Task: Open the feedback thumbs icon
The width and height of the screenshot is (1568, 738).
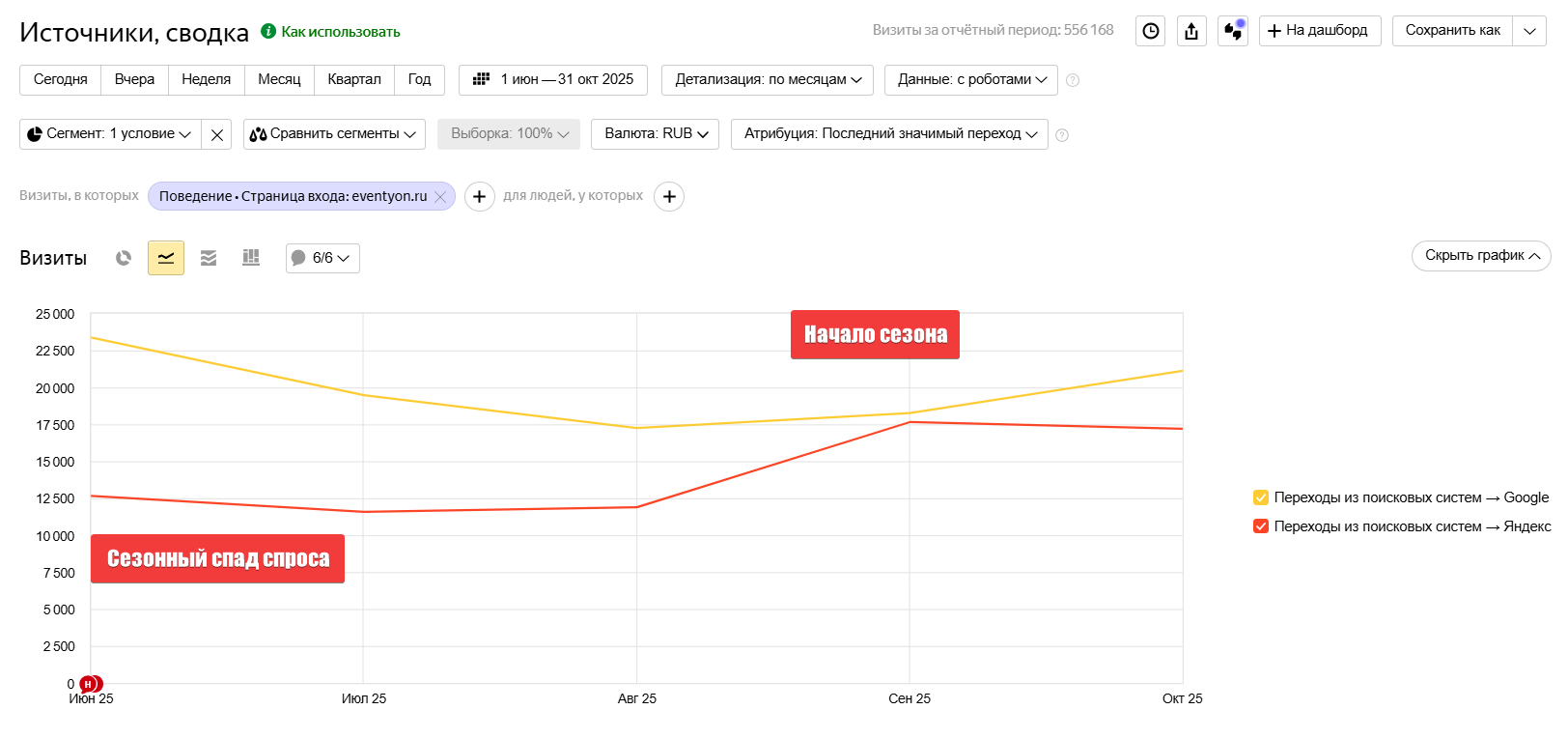Action: [x=1233, y=31]
